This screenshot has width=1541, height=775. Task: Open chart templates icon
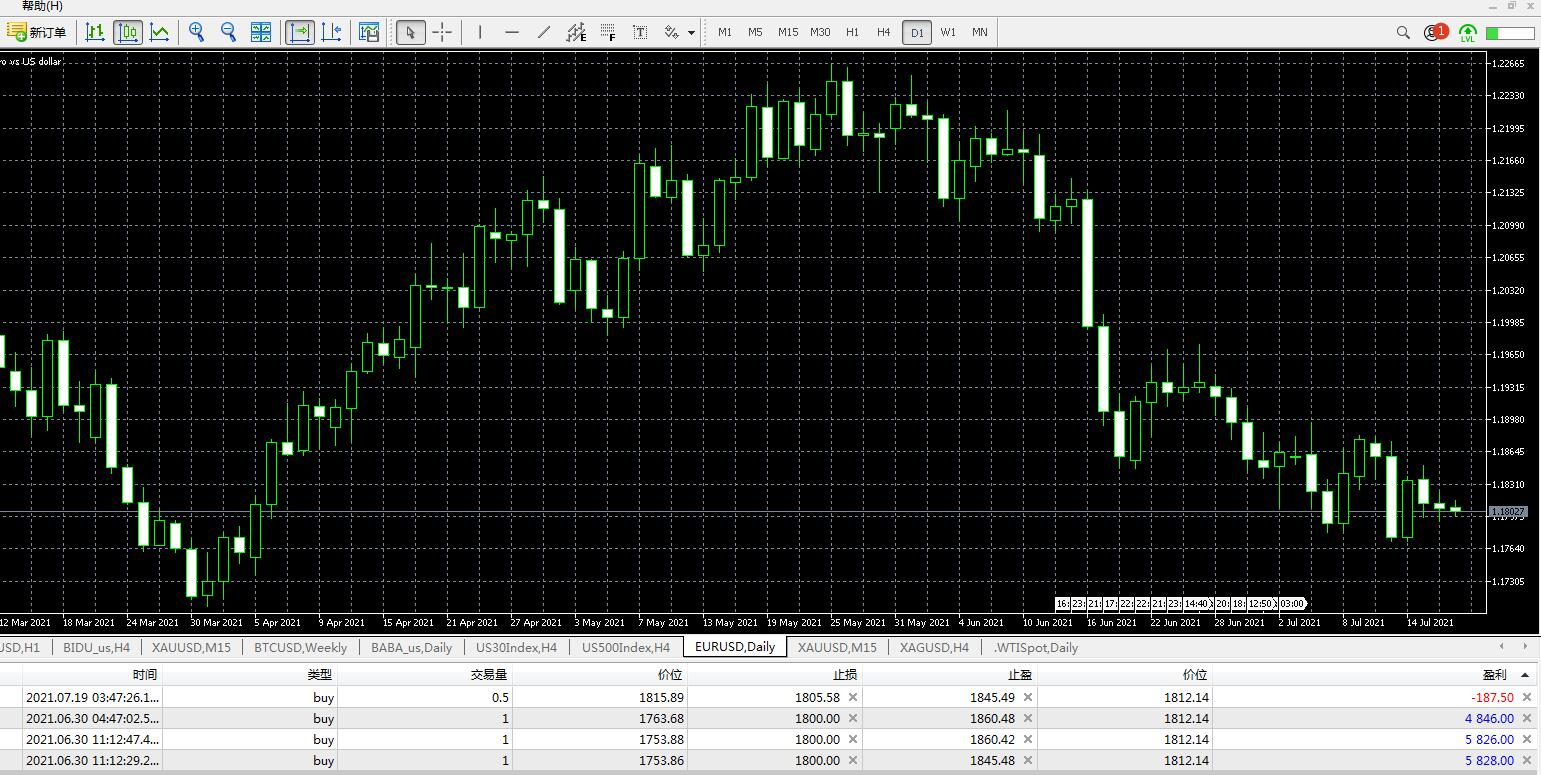(369, 32)
